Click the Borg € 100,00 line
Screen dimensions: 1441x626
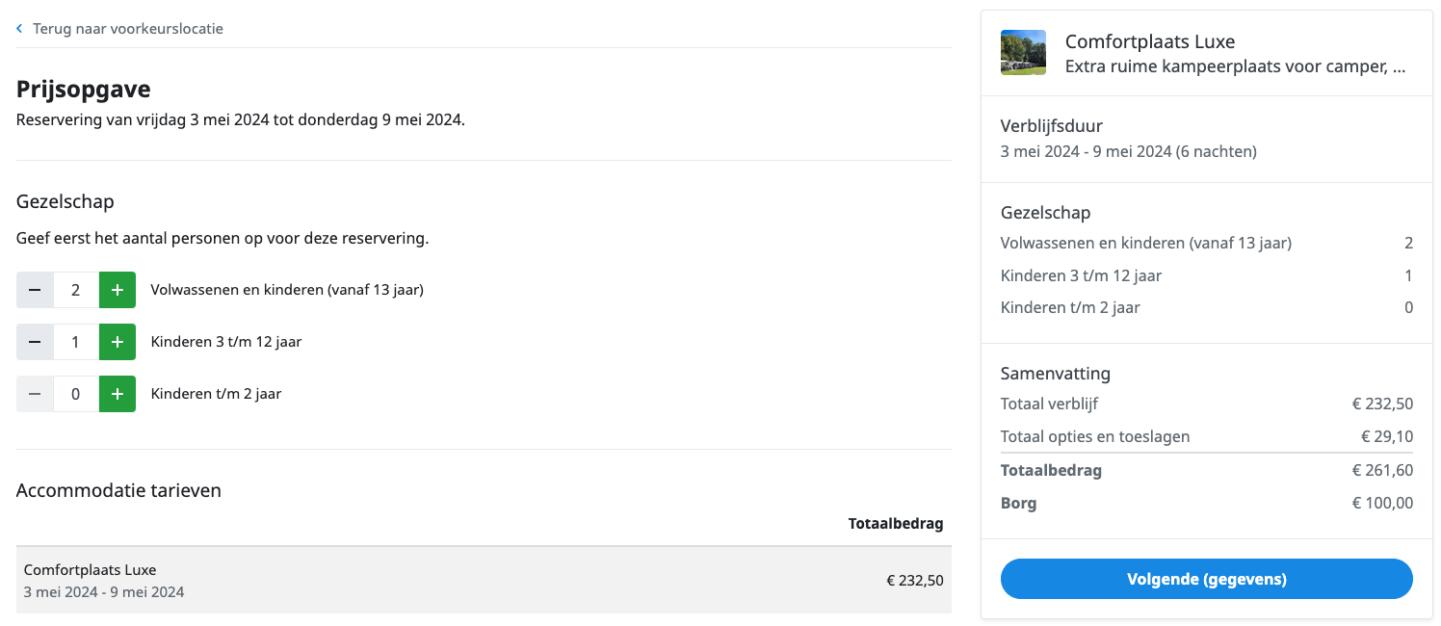click(x=1206, y=503)
